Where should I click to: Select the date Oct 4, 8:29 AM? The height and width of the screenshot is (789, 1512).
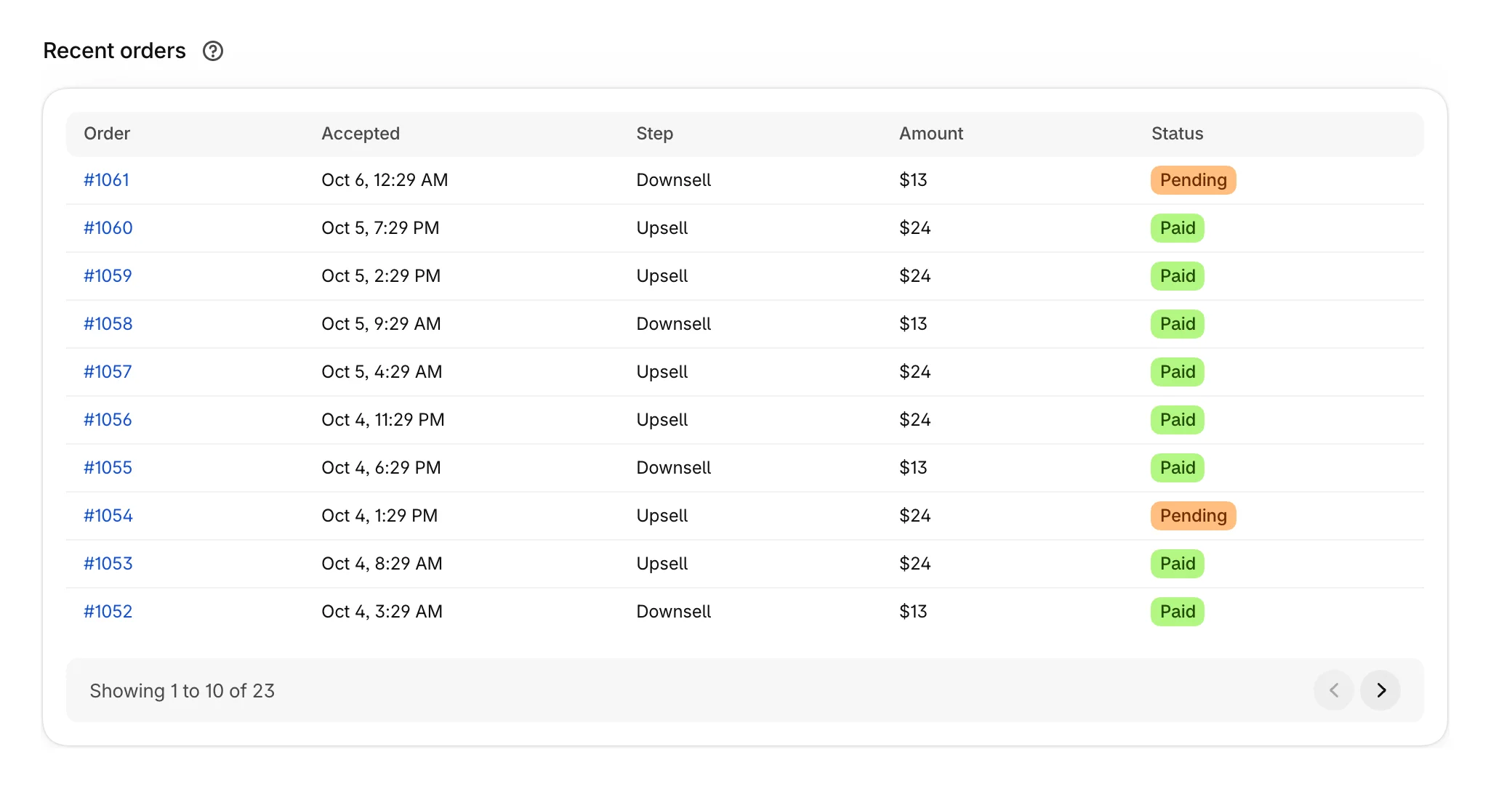pyautogui.click(x=382, y=564)
